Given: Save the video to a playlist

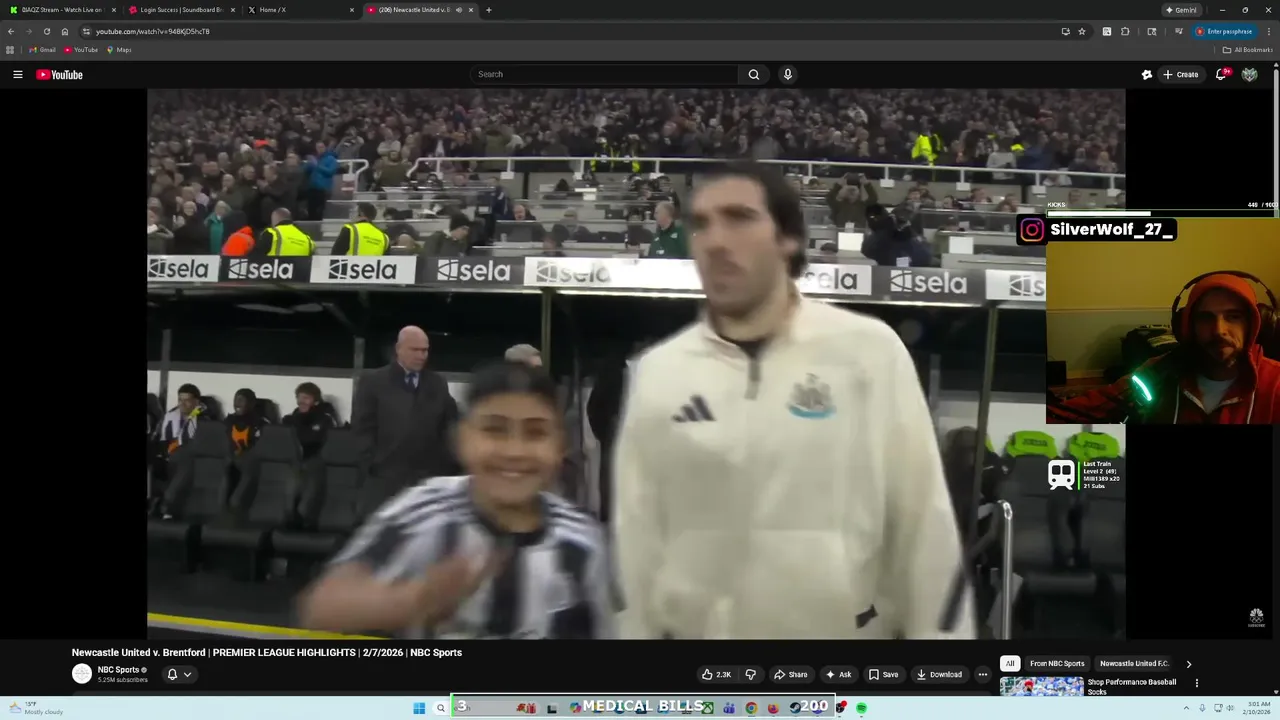Looking at the screenshot, I should (883, 674).
